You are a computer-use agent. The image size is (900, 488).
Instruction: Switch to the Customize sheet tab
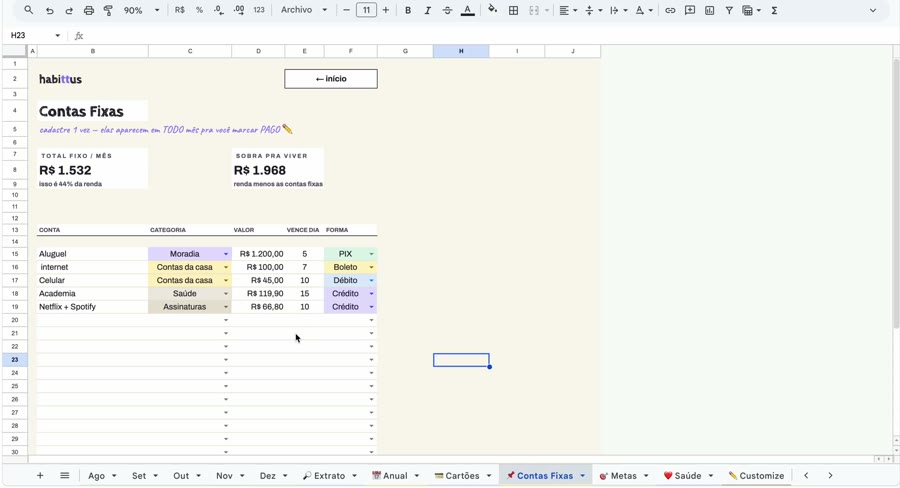coord(756,476)
